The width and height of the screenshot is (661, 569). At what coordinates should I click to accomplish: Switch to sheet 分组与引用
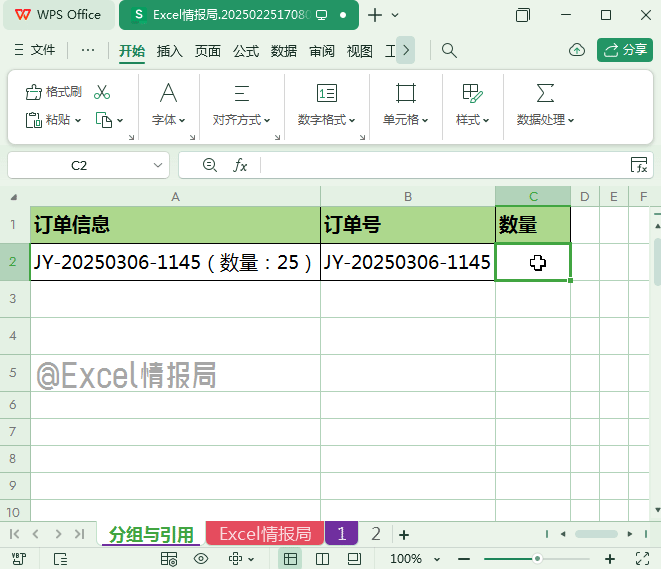(x=151, y=534)
